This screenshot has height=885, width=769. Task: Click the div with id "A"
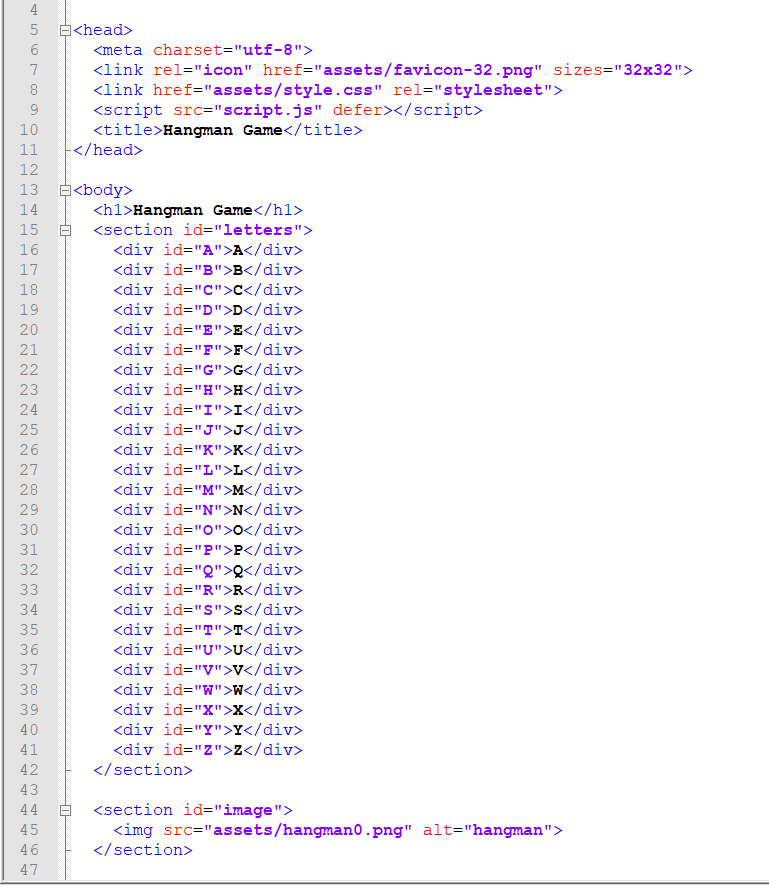point(208,250)
